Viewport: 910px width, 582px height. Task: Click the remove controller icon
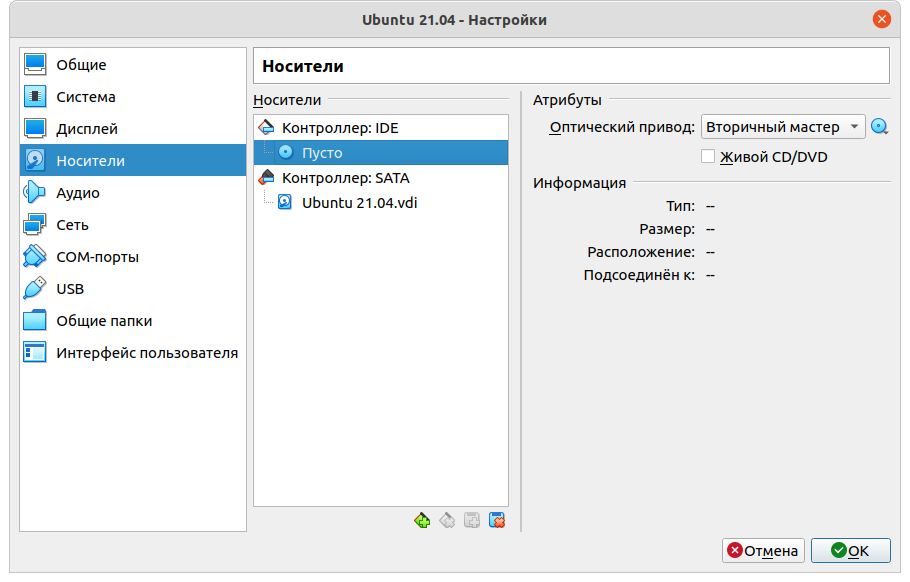point(447,520)
